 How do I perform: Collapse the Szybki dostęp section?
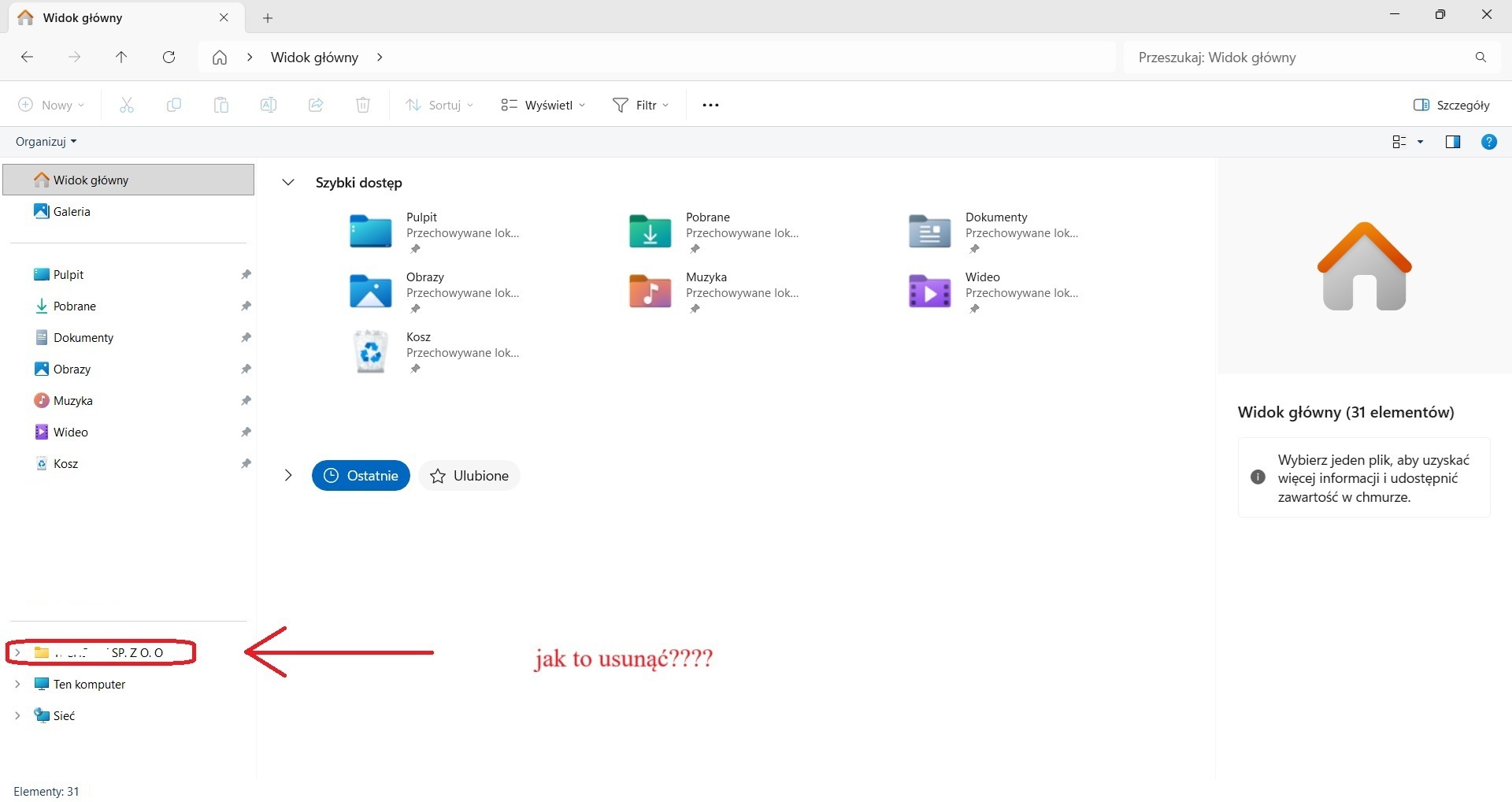pos(288,183)
